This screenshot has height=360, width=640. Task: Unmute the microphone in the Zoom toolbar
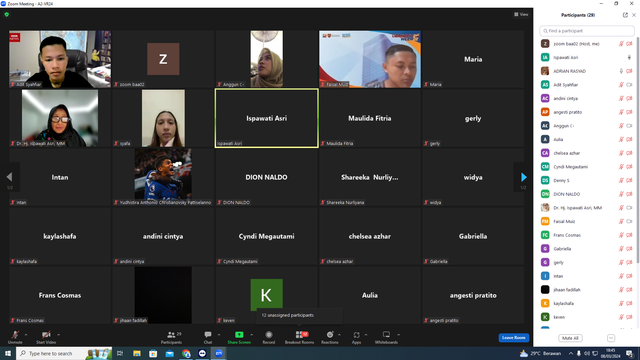coord(15,337)
